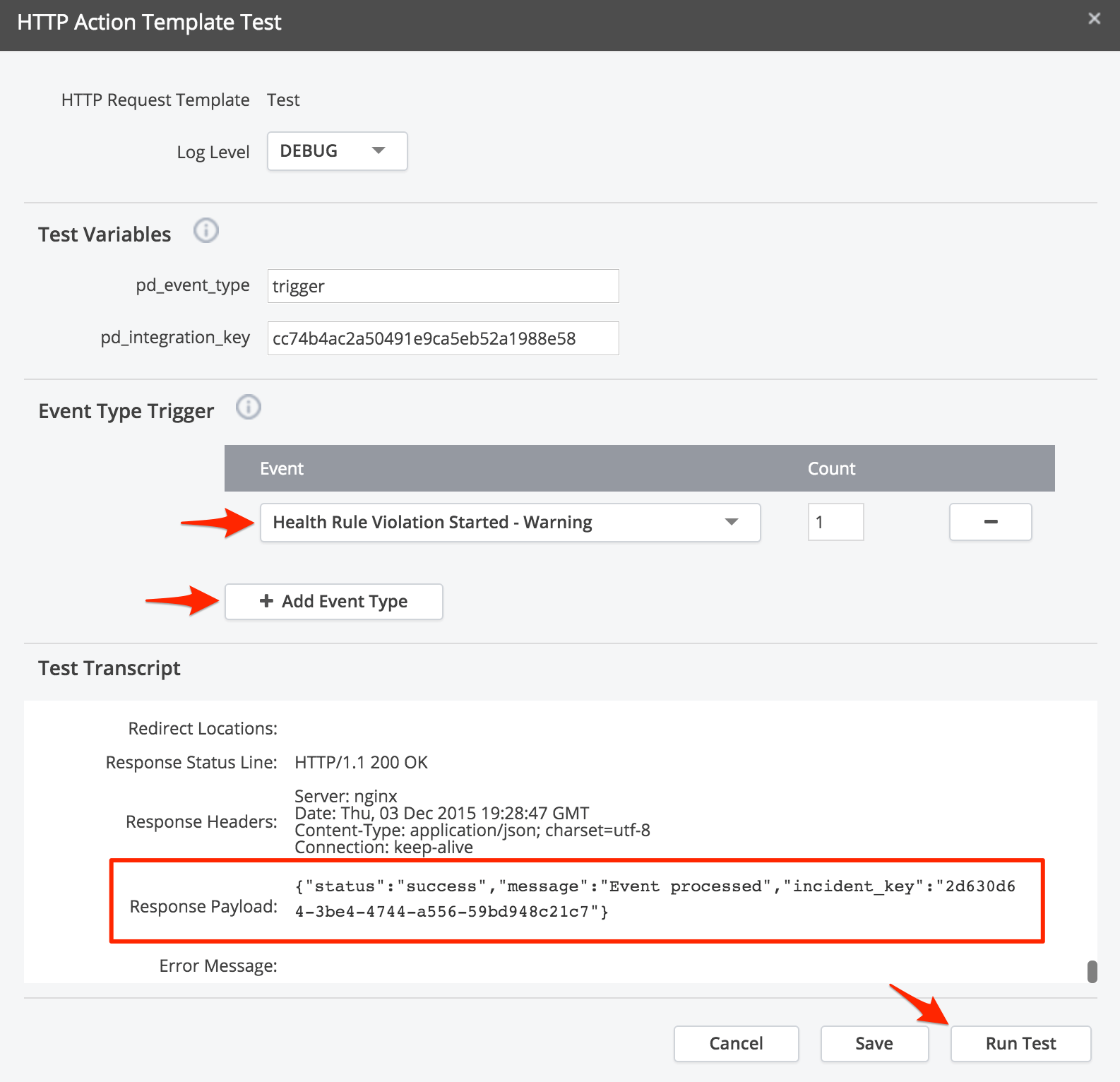Click the Response Payload JSON text
The image size is (1120, 1082).
pyautogui.click(x=654, y=898)
